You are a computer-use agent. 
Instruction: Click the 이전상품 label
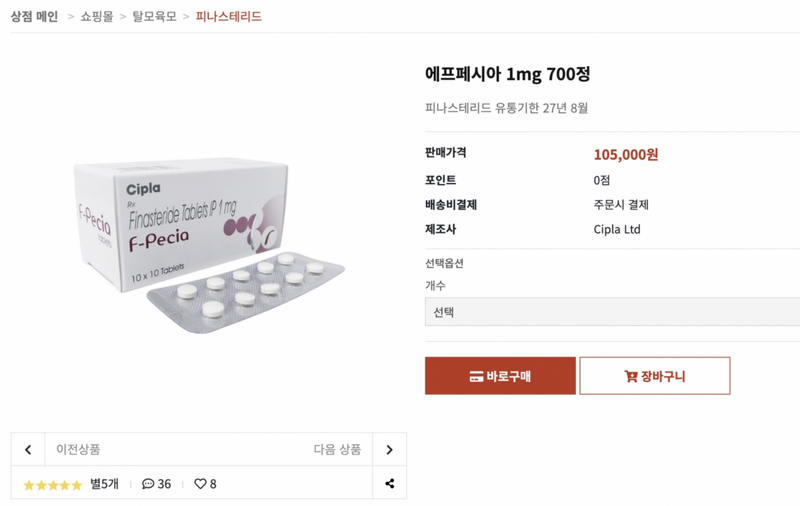(78, 450)
